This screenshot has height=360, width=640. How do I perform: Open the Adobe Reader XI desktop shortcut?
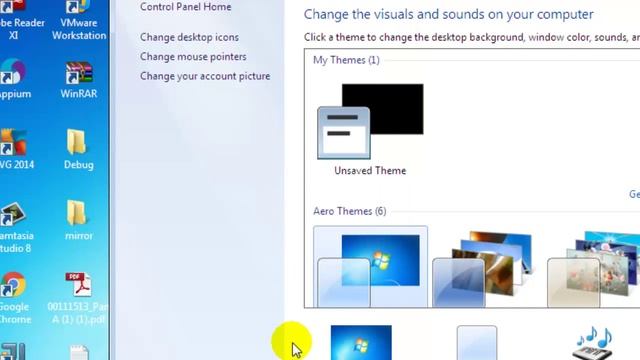point(16,20)
